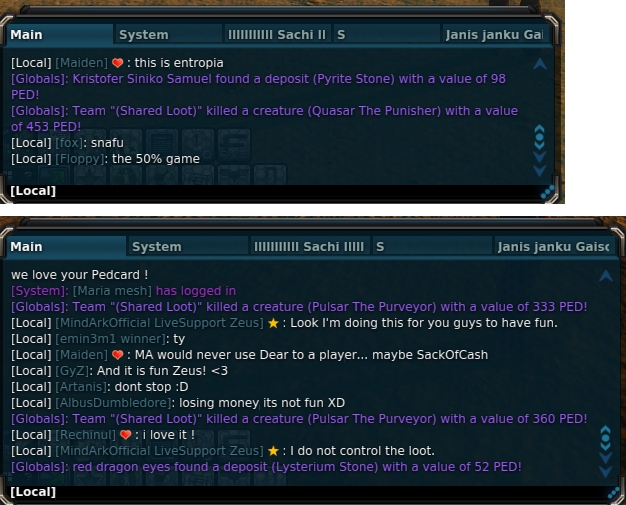Click the scroll-up arrow in upper chat window
The height and width of the screenshot is (505, 626).
540,64
